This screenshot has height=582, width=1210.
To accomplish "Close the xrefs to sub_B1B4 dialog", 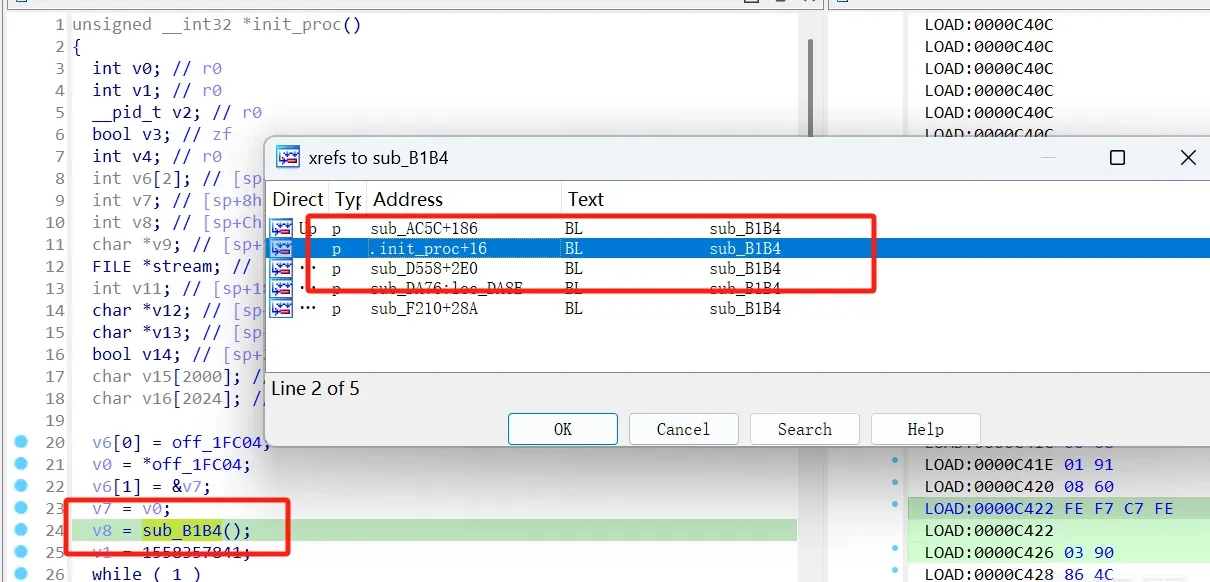I will 1188,158.
